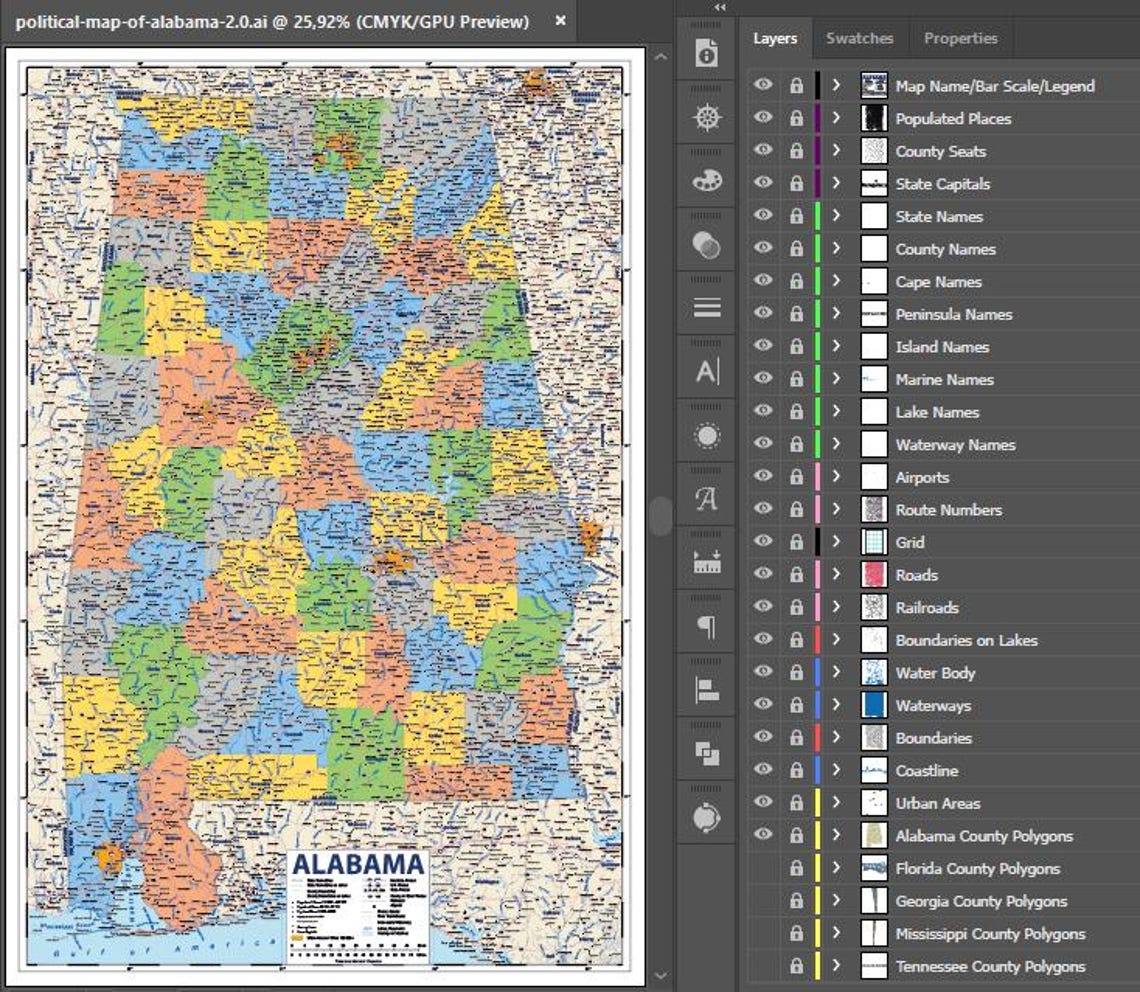
Task: Click the State Capitals layer thumbnail
Action: tap(872, 184)
